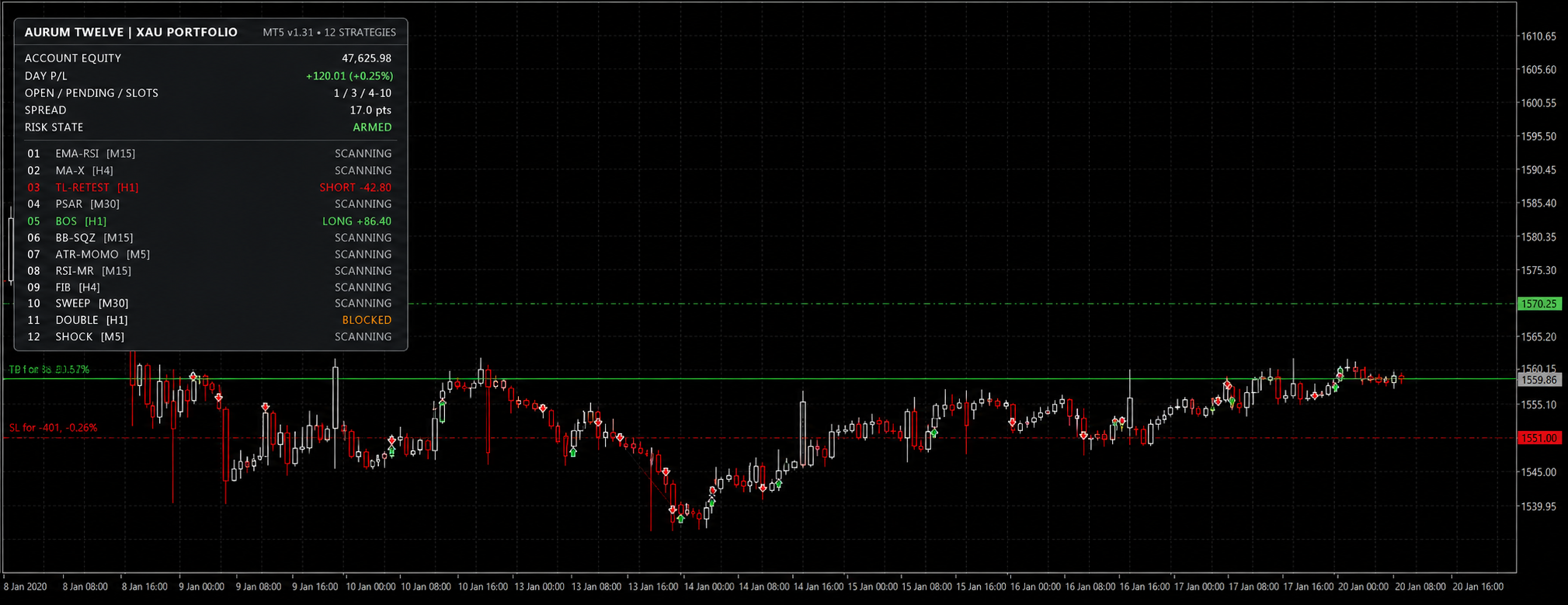Screen dimensions: 1568x605
Task: Click the 1585.40 price axis label
Action: tap(1538, 203)
